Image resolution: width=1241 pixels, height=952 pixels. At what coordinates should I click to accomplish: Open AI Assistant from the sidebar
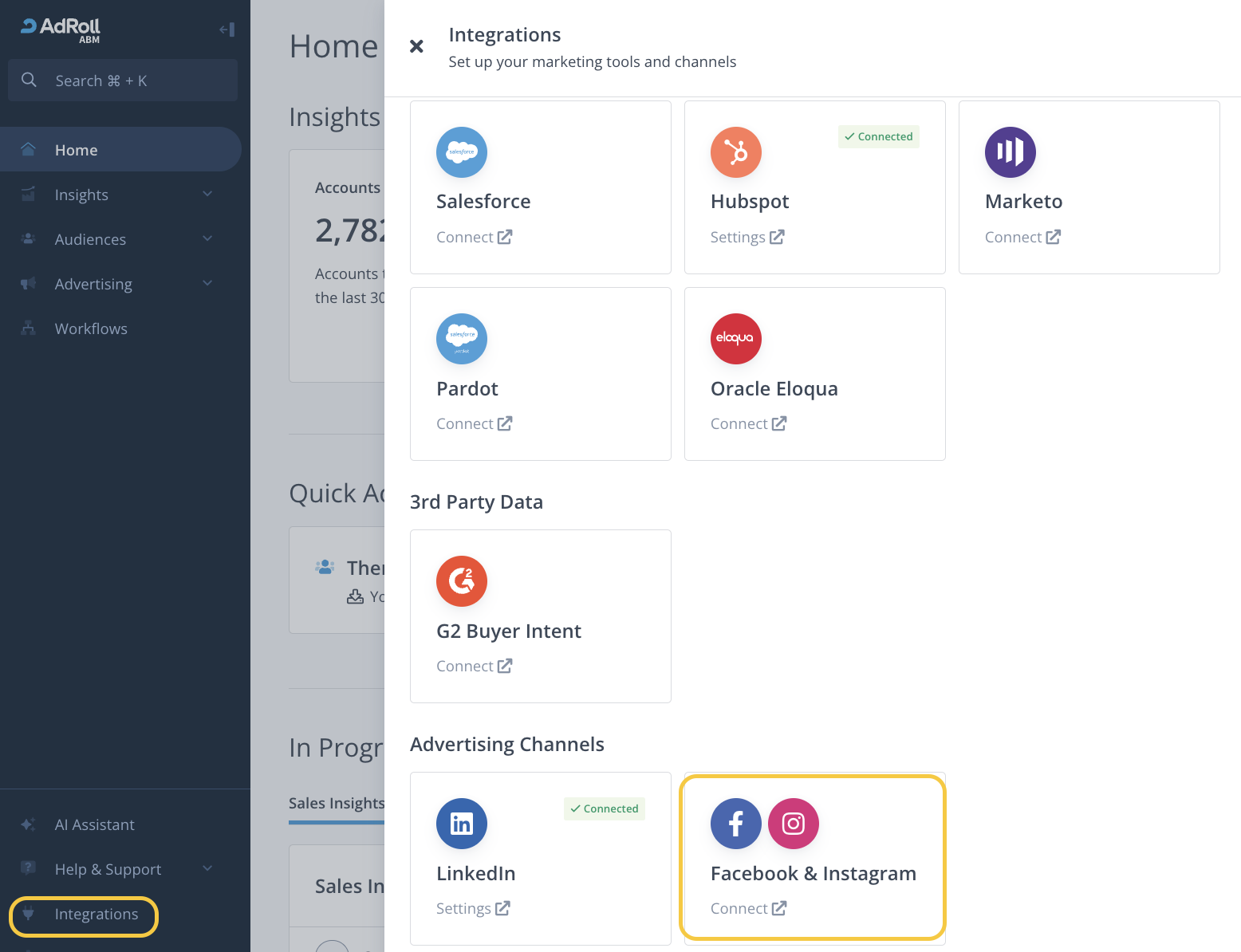click(94, 824)
